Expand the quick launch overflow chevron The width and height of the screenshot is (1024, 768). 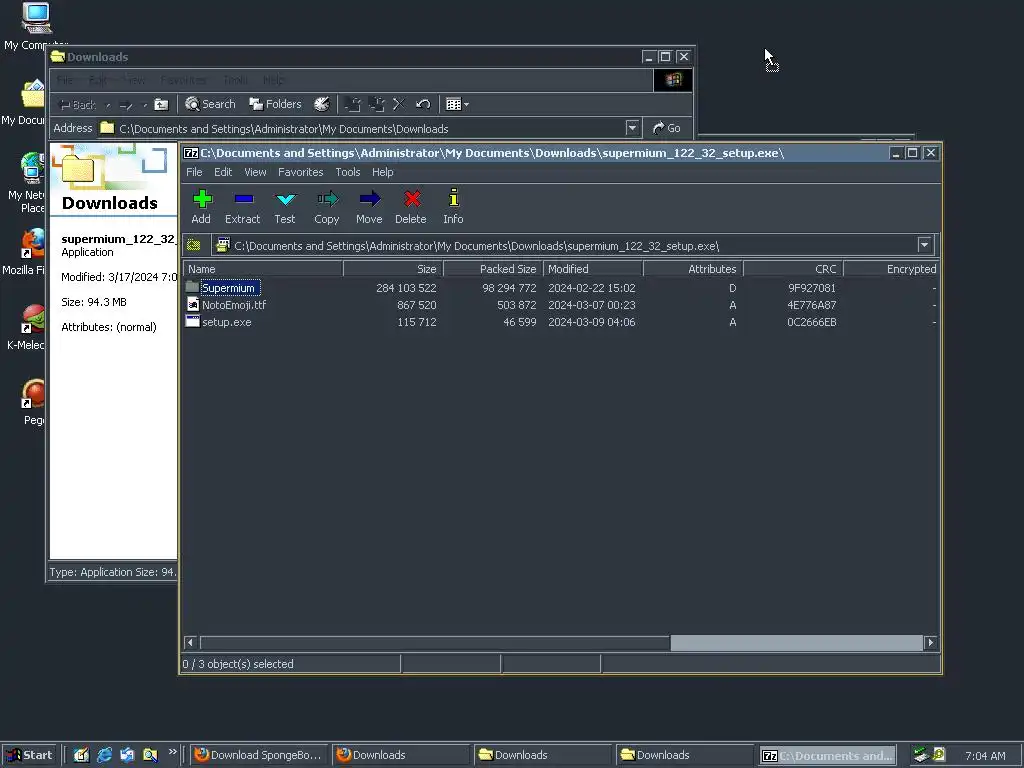172,752
